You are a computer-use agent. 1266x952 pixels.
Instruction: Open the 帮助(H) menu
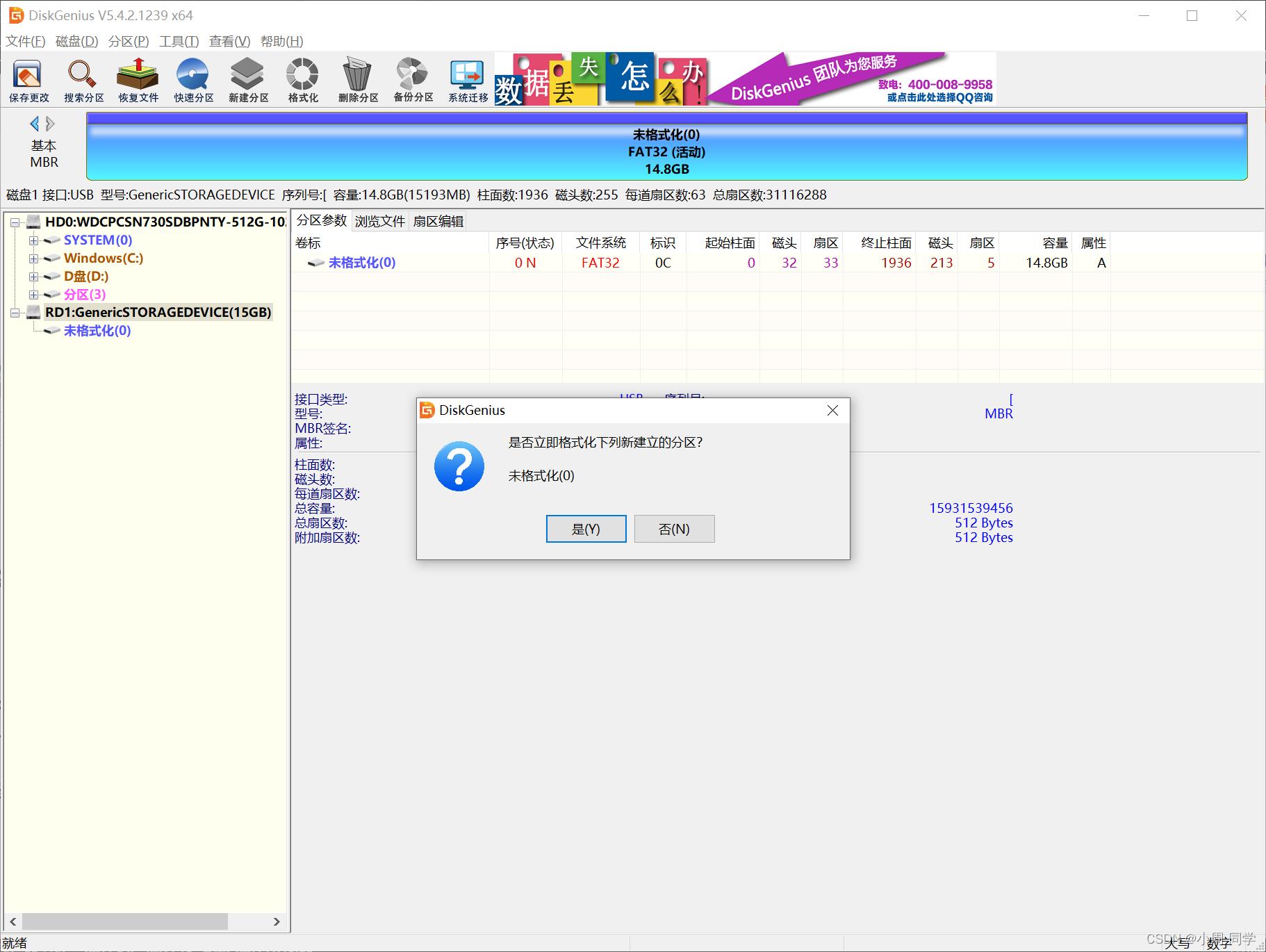[x=282, y=41]
